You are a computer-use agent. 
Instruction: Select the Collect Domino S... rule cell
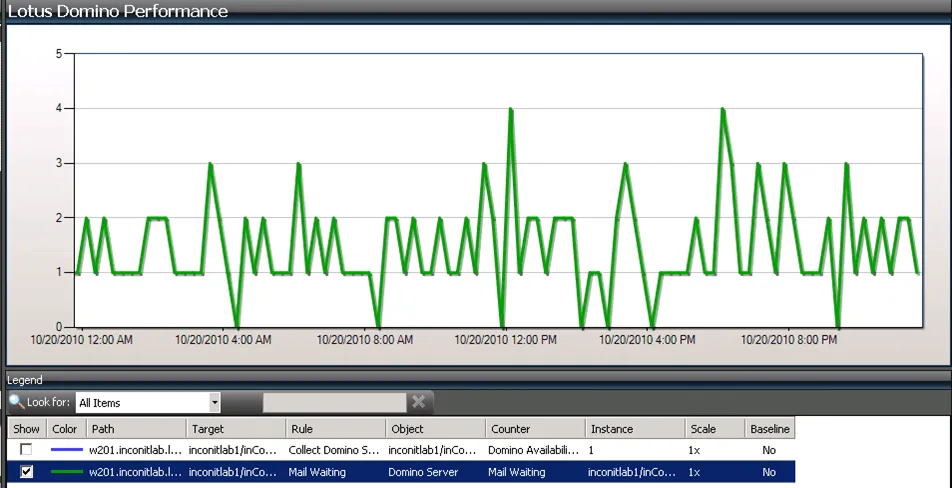tap(334, 450)
